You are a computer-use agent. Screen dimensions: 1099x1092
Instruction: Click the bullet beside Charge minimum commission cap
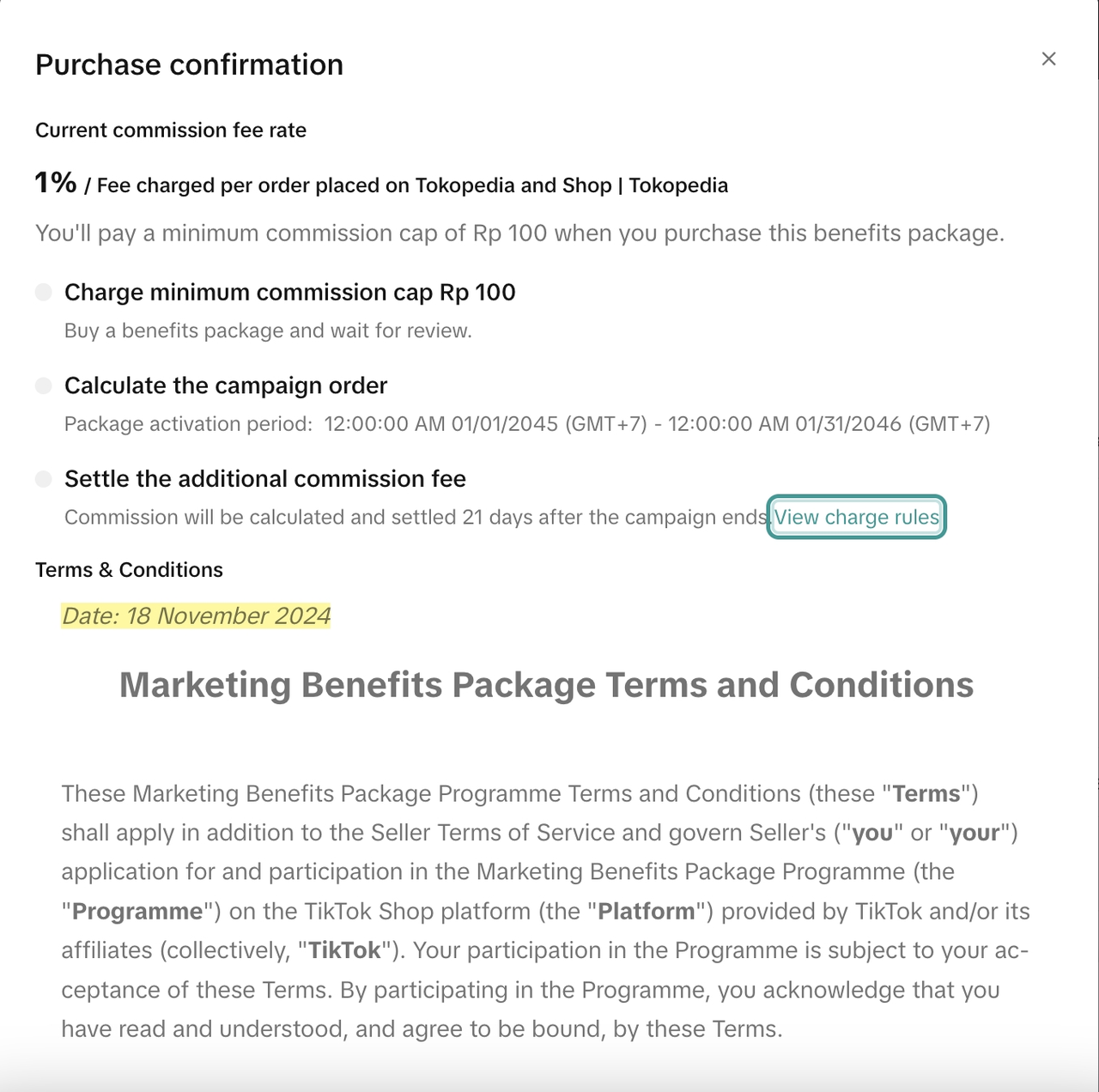[44, 292]
